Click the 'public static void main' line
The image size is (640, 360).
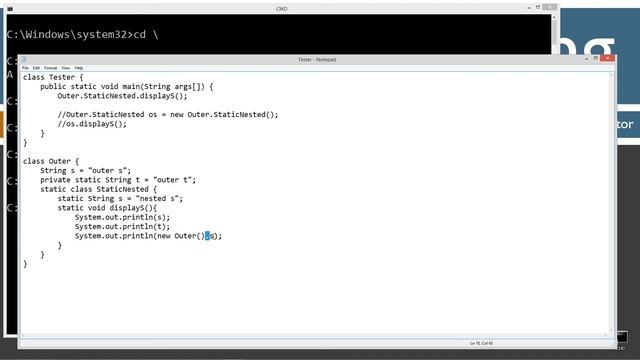click(127, 87)
